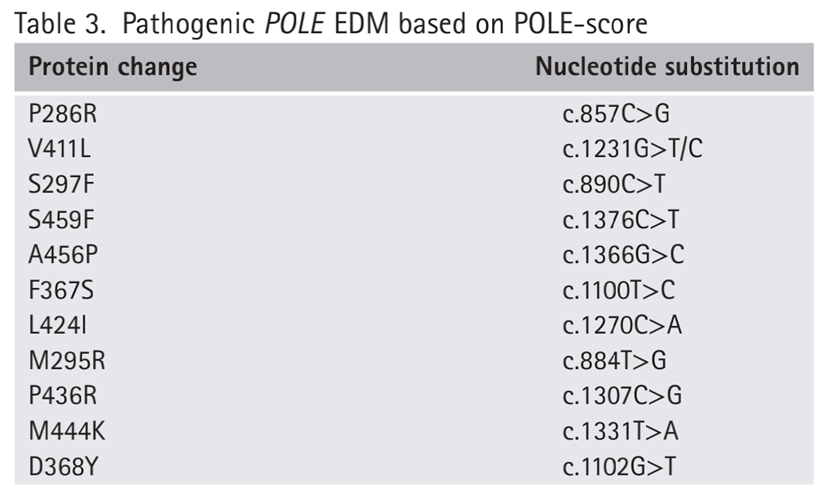
Task: Click the c.1331T>A substitution value
Action: [620, 430]
